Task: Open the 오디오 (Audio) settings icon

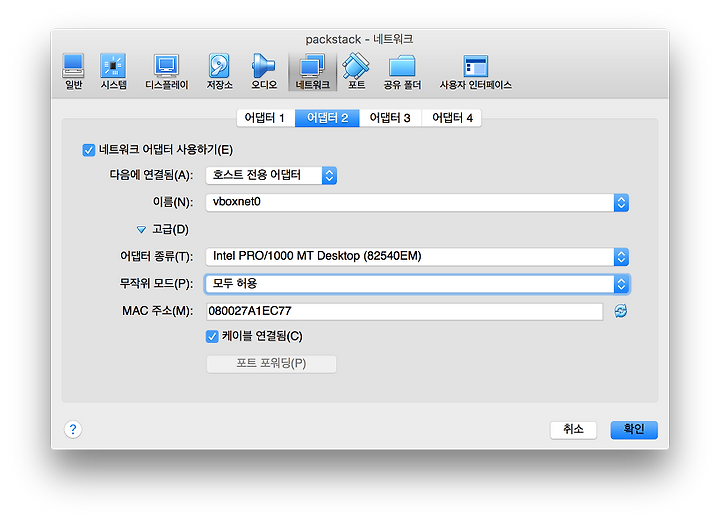Action: click(x=264, y=72)
